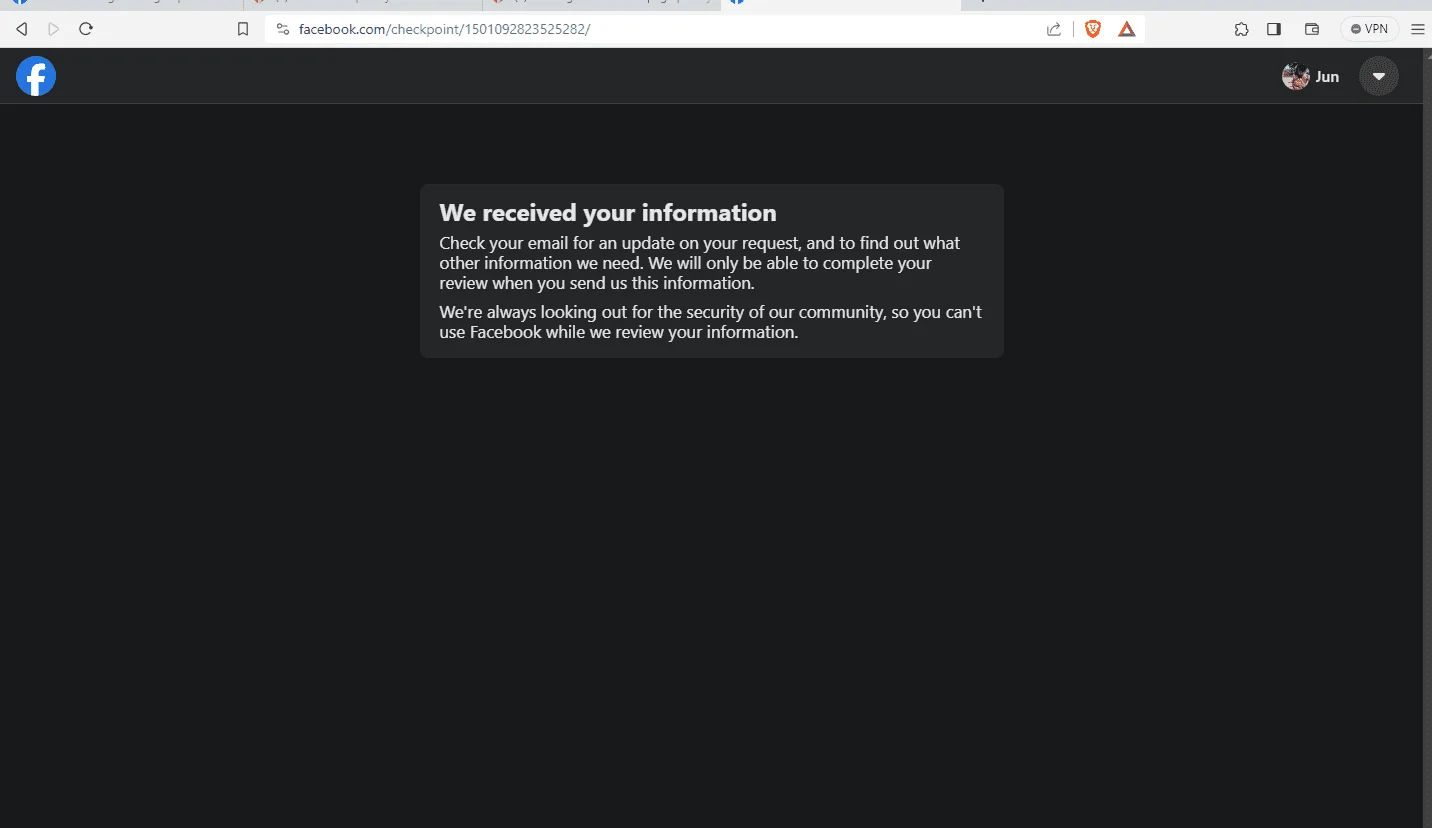
Task: Click the vertical page scrollbar
Action: click(1427, 438)
